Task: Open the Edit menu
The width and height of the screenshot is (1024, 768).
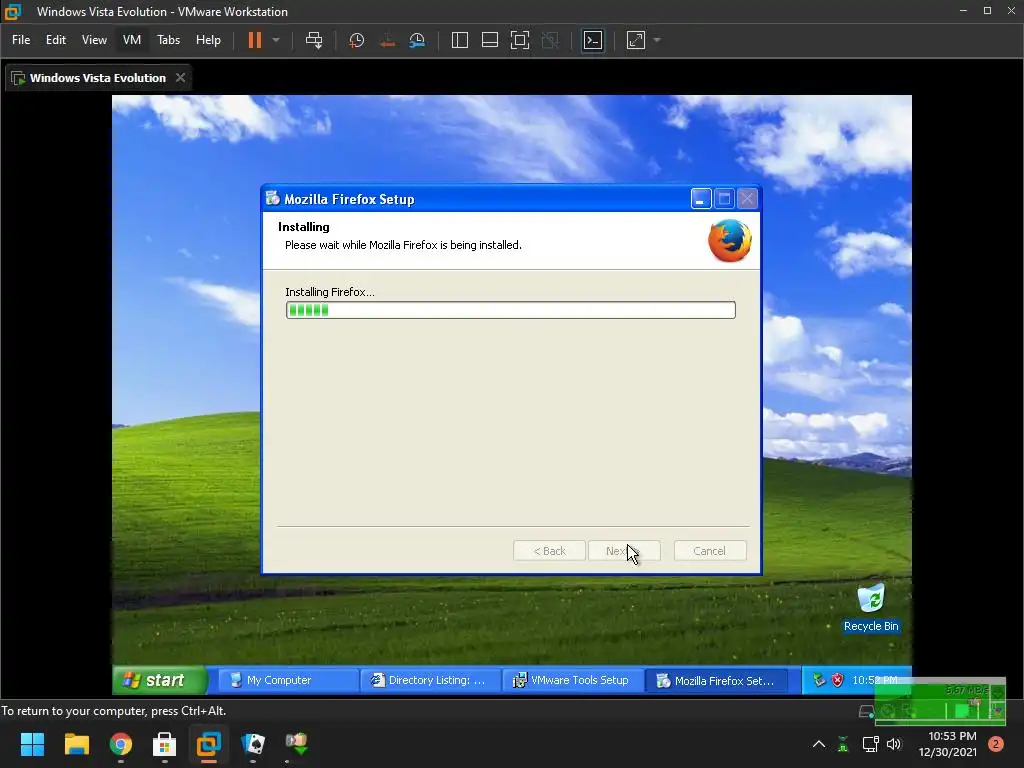Action: coord(56,40)
